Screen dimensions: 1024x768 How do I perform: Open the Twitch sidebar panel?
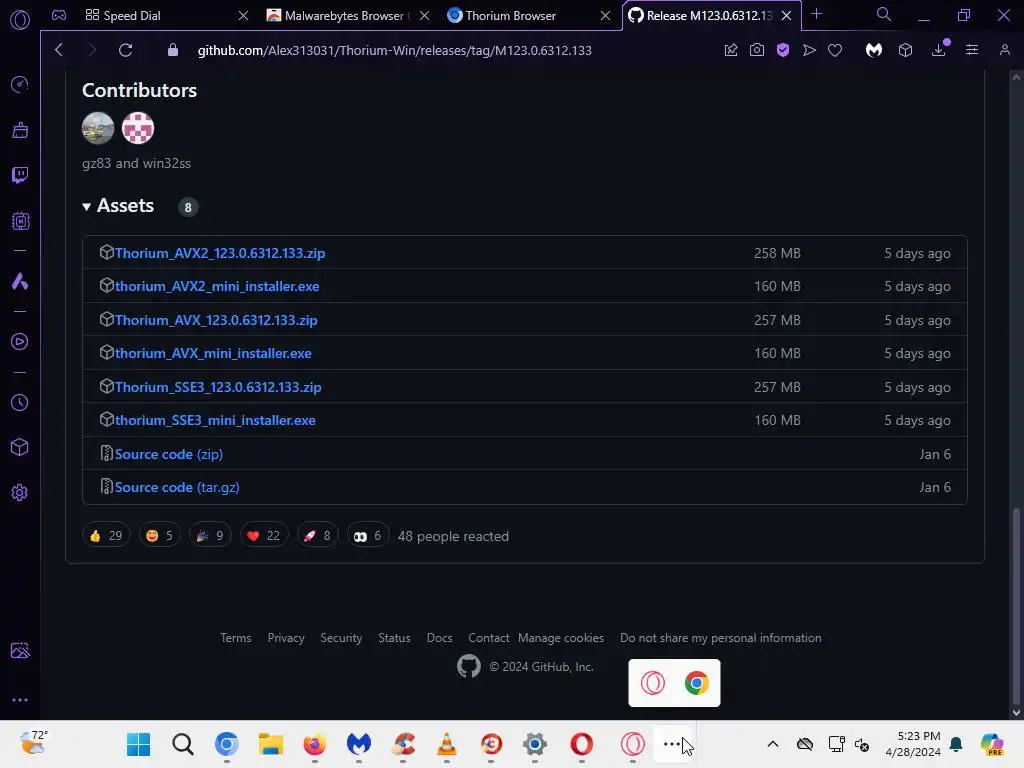click(20, 175)
